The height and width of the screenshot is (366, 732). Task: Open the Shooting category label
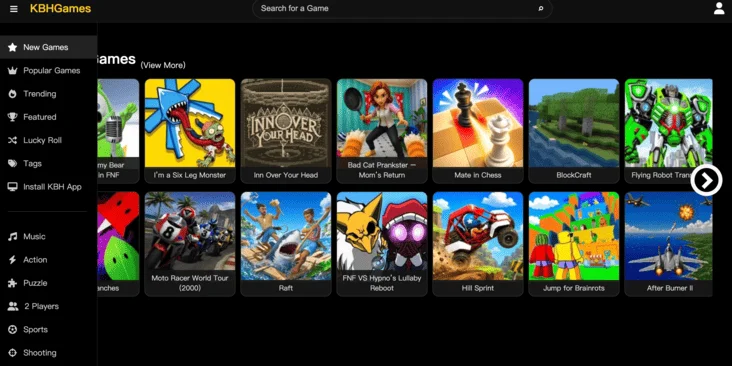[40, 353]
